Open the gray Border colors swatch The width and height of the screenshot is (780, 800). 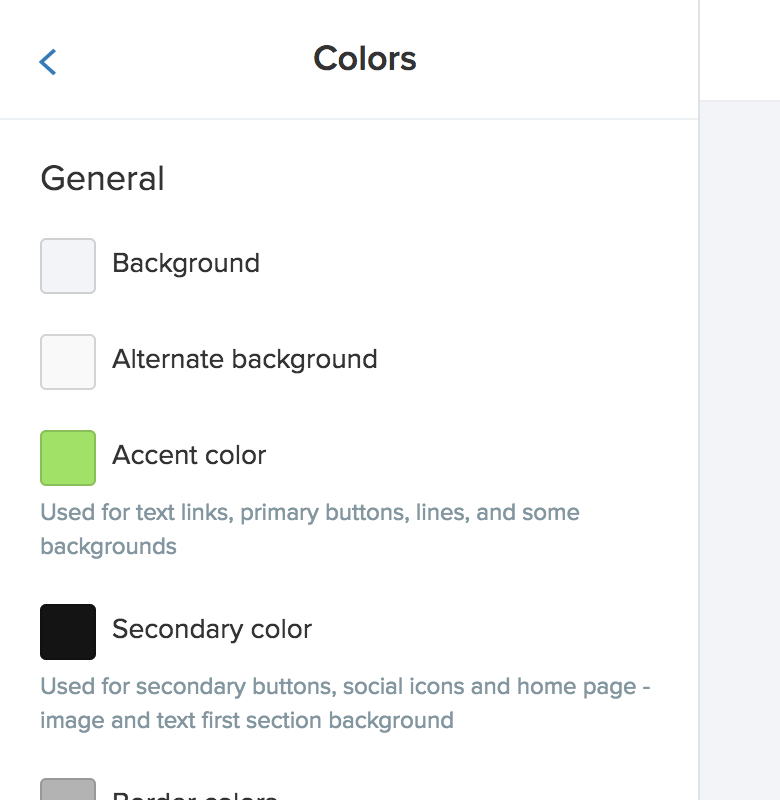[x=68, y=789]
